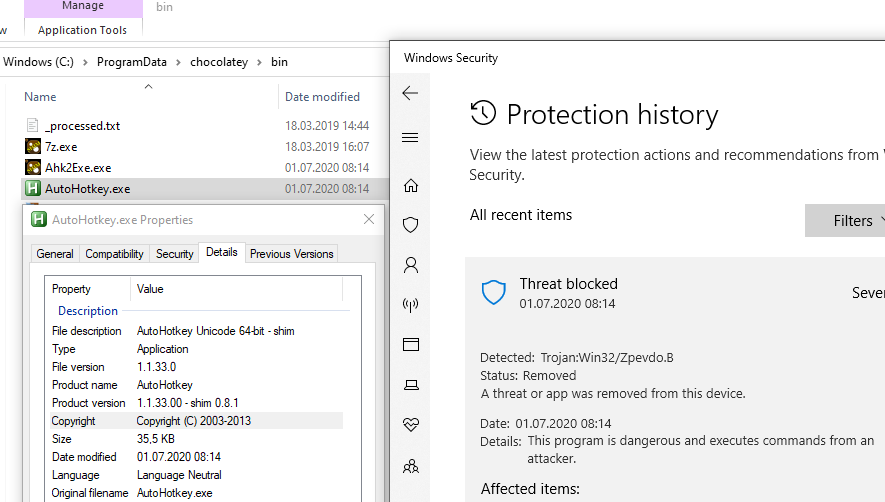The height and width of the screenshot is (502, 885).
Task: Select the AutoHotkey.exe file row
Action: tap(205, 189)
